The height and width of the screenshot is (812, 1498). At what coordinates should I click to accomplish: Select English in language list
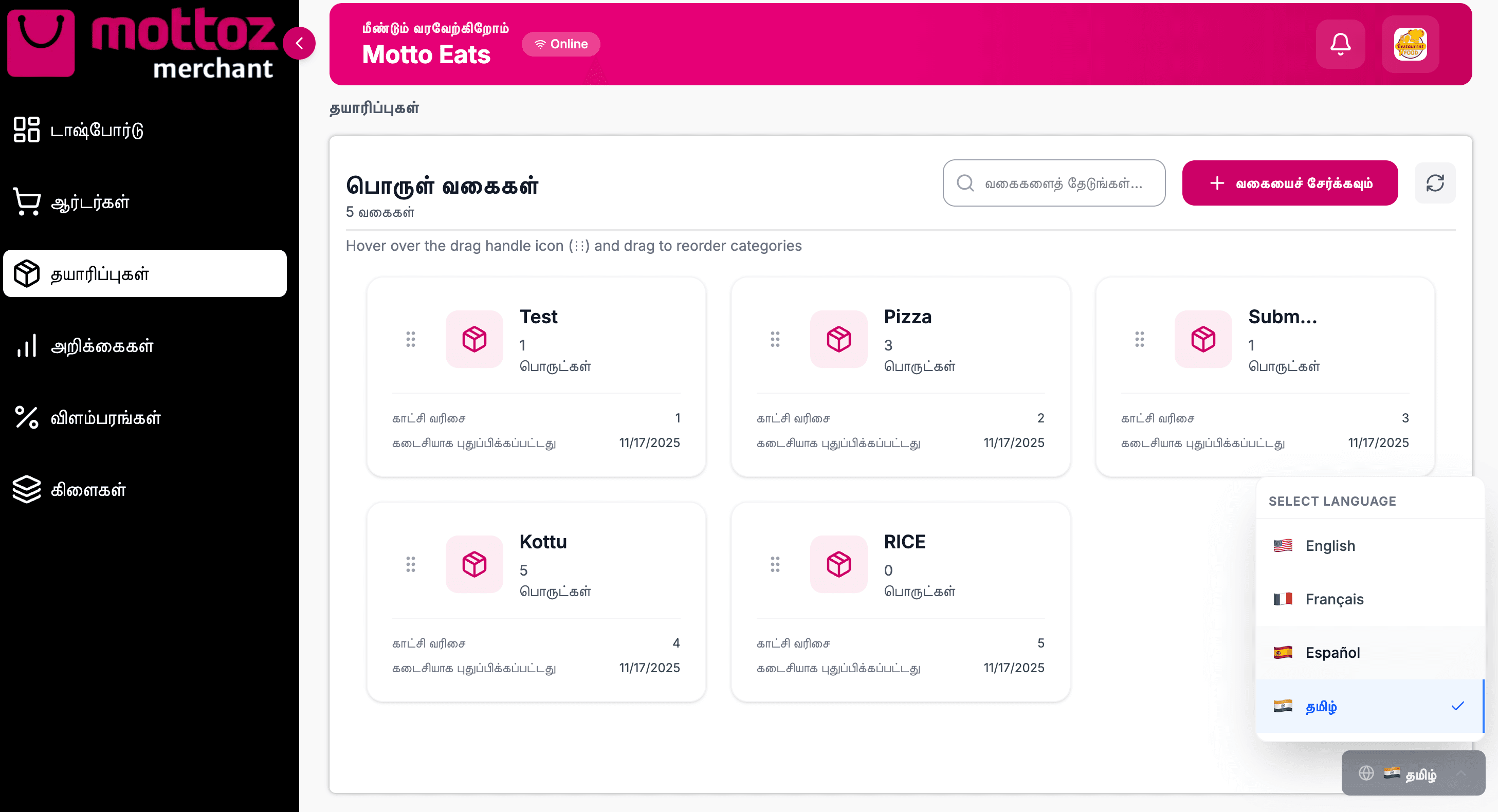[1369, 545]
